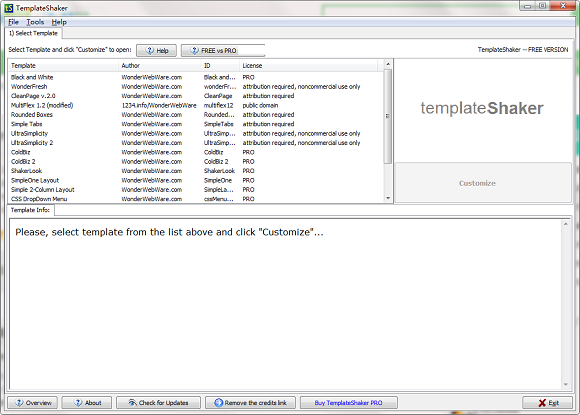Click the globe icon on Remove credits button
Image resolution: width=580 pixels, height=415 pixels.
pyautogui.click(x=219, y=403)
